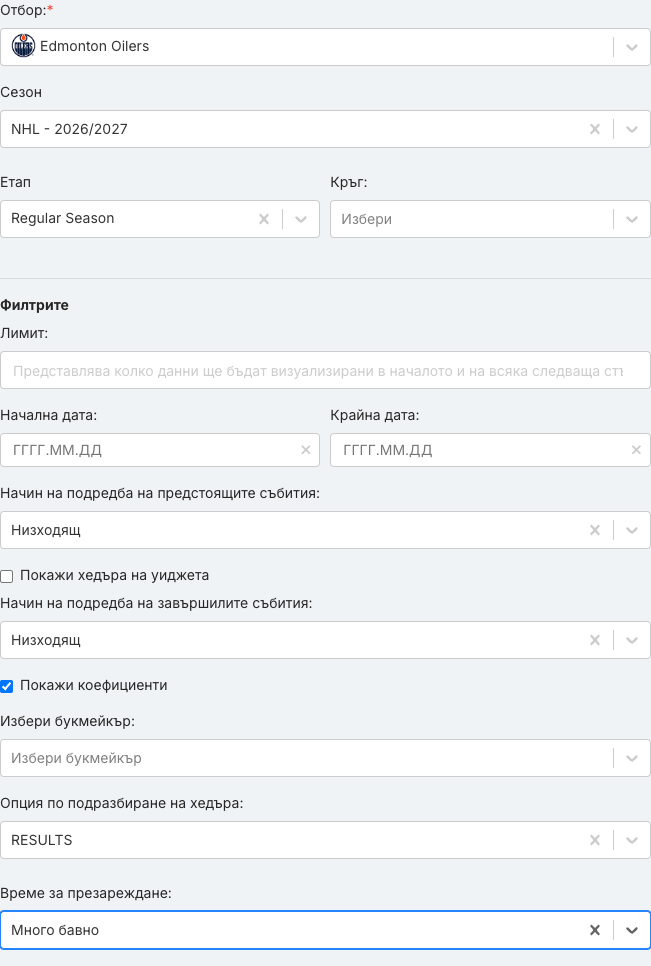Expand the Отбор team dropdown arrow
The height and width of the screenshot is (966, 651).
pos(631,47)
